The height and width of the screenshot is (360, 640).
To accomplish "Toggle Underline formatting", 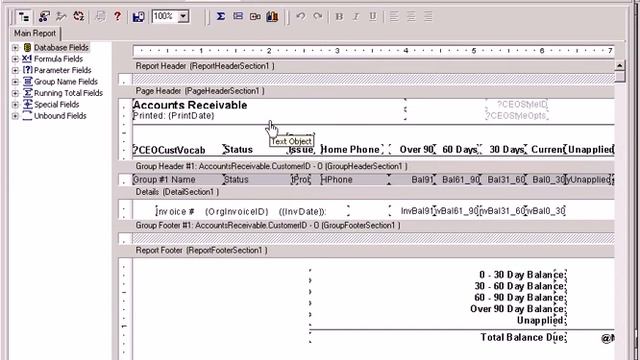I will [373, 16].
